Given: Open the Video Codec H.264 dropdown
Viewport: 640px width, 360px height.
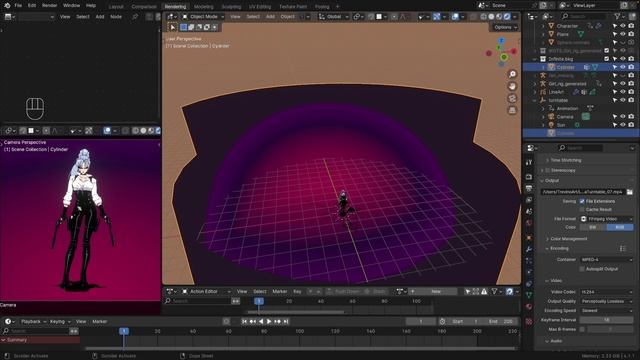Looking at the screenshot, I should [x=607, y=292].
